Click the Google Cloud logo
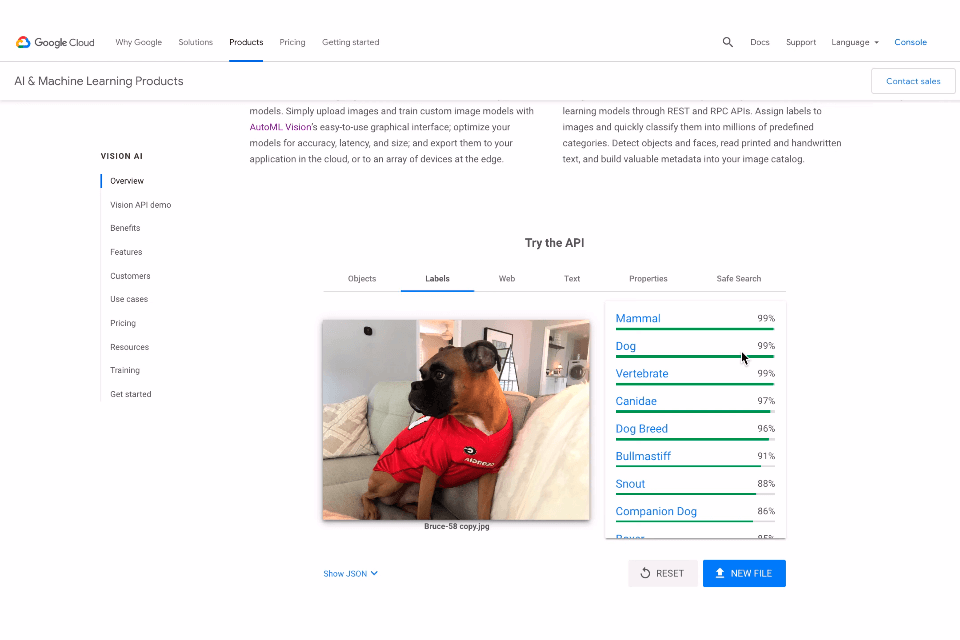The width and height of the screenshot is (960, 640). [55, 42]
